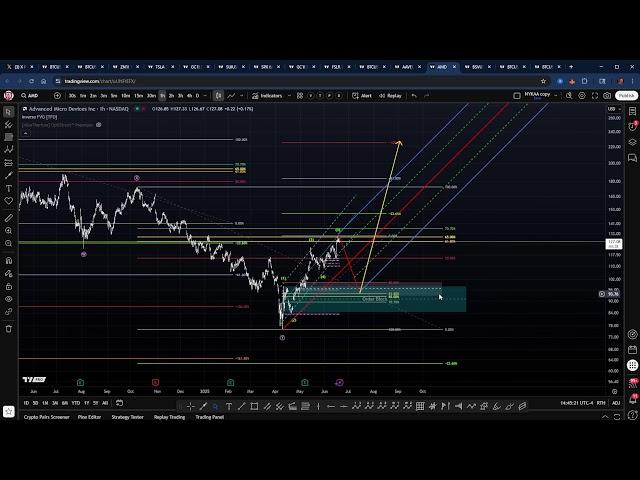Switch to the TSLA browser tab

[x=160, y=67]
